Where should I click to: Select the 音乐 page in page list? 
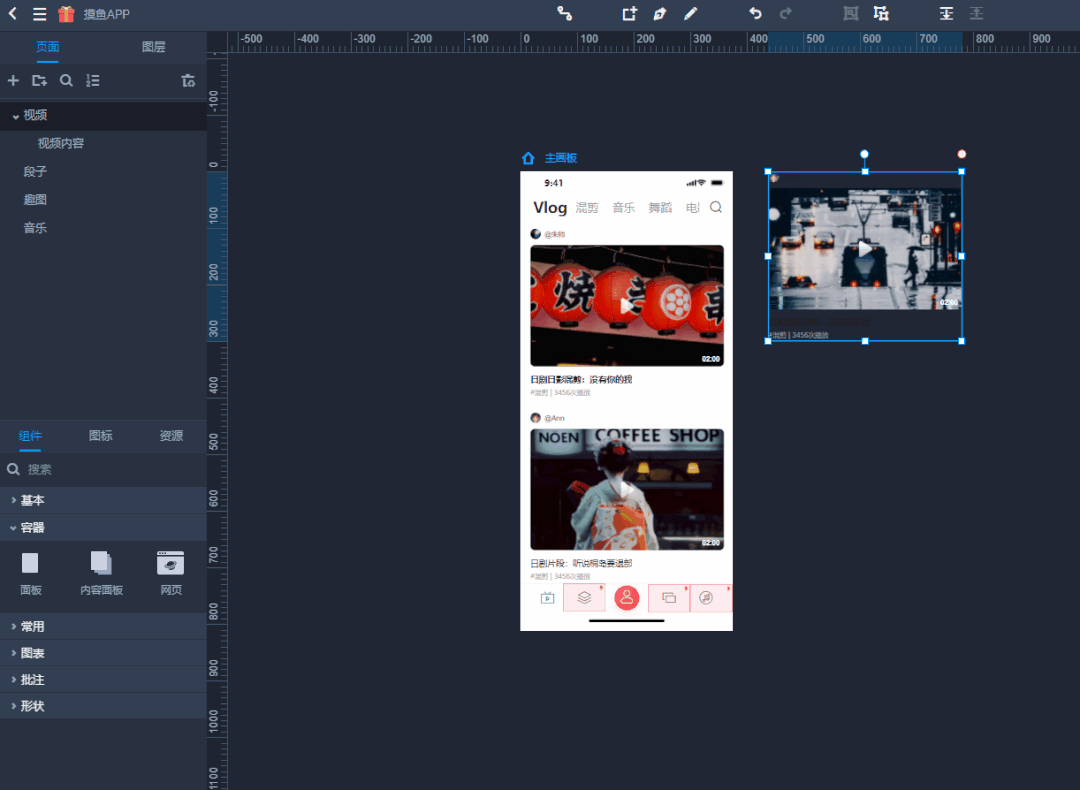pyautogui.click(x=35, y=228)
